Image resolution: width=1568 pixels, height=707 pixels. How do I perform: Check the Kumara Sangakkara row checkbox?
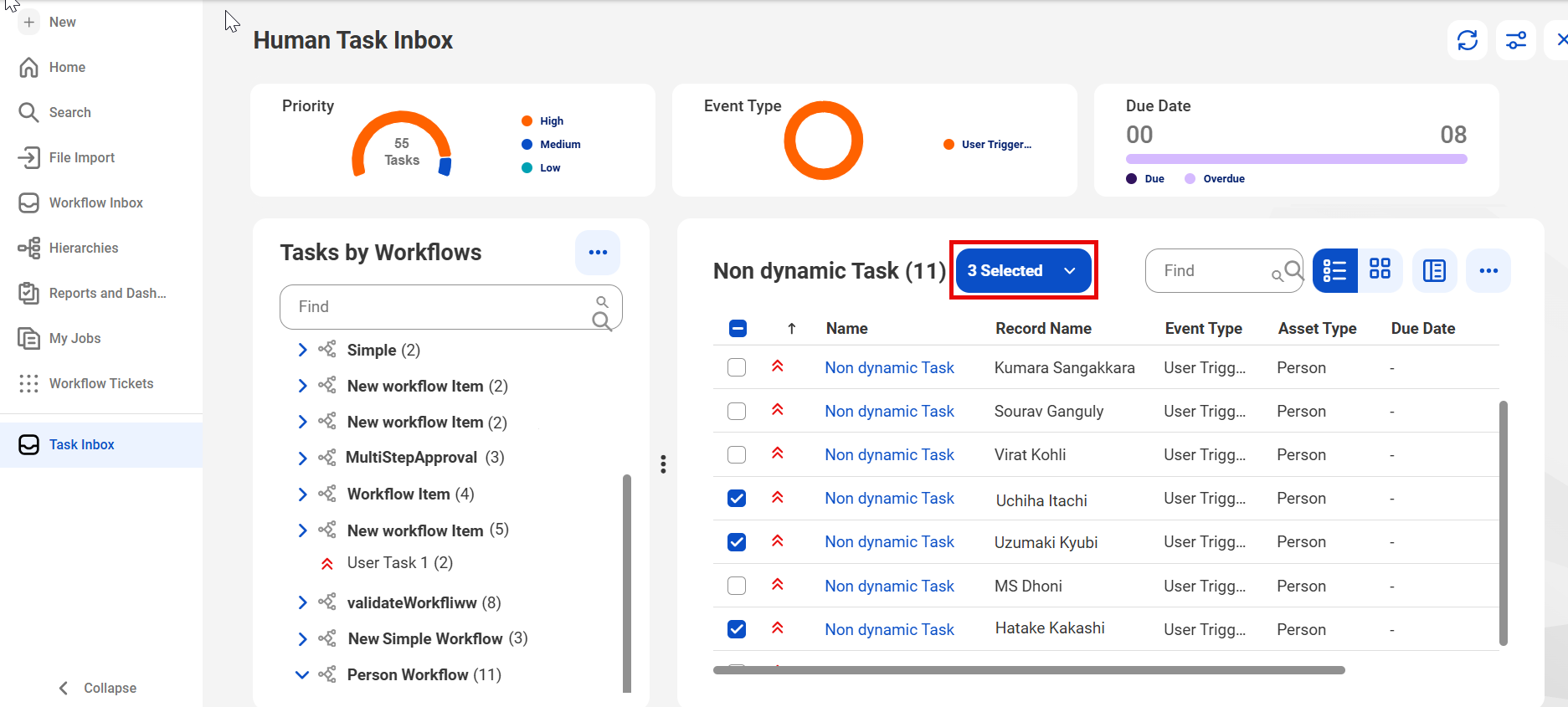coord(737,367)
